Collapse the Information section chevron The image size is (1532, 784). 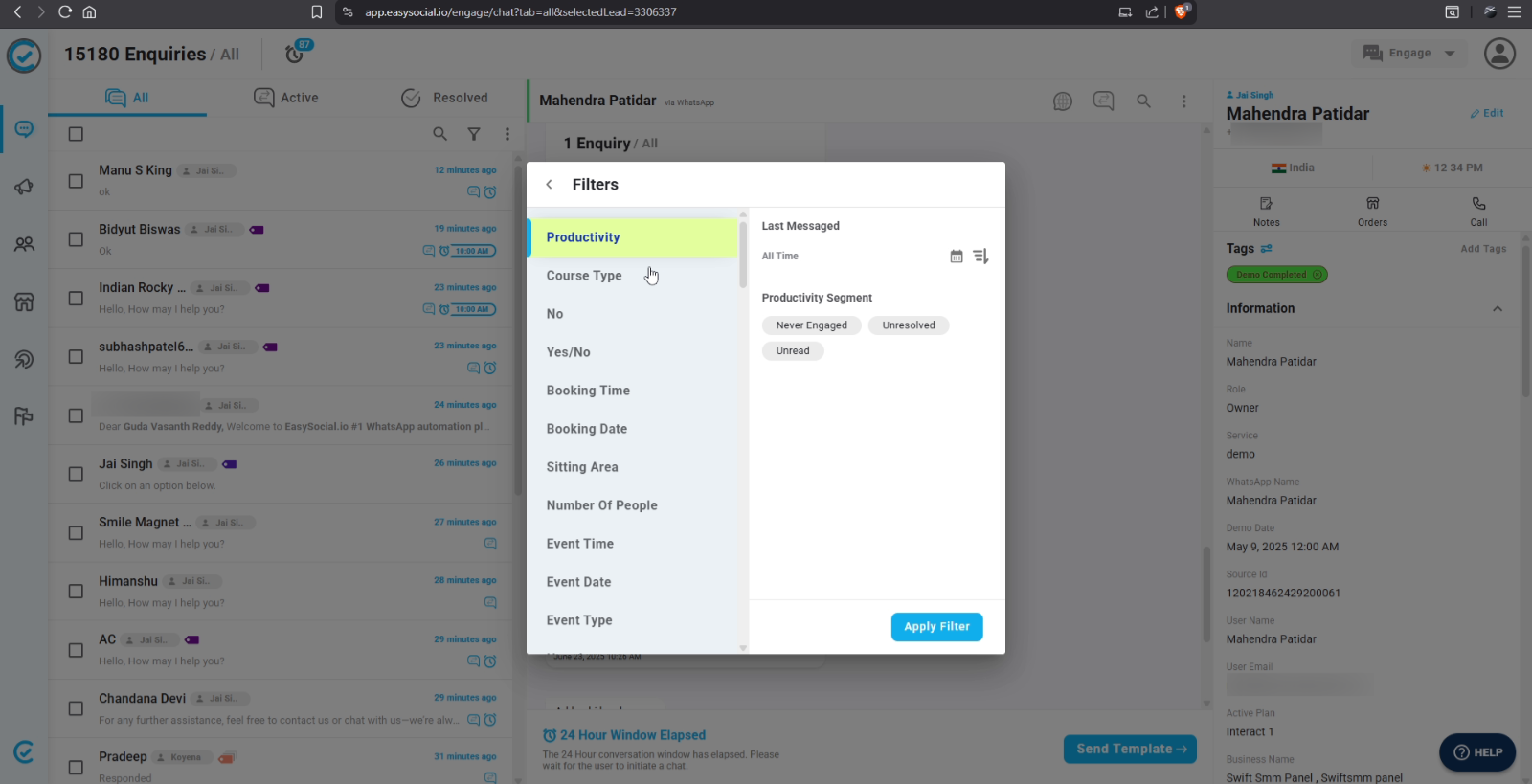click(x=1497, y=309)
